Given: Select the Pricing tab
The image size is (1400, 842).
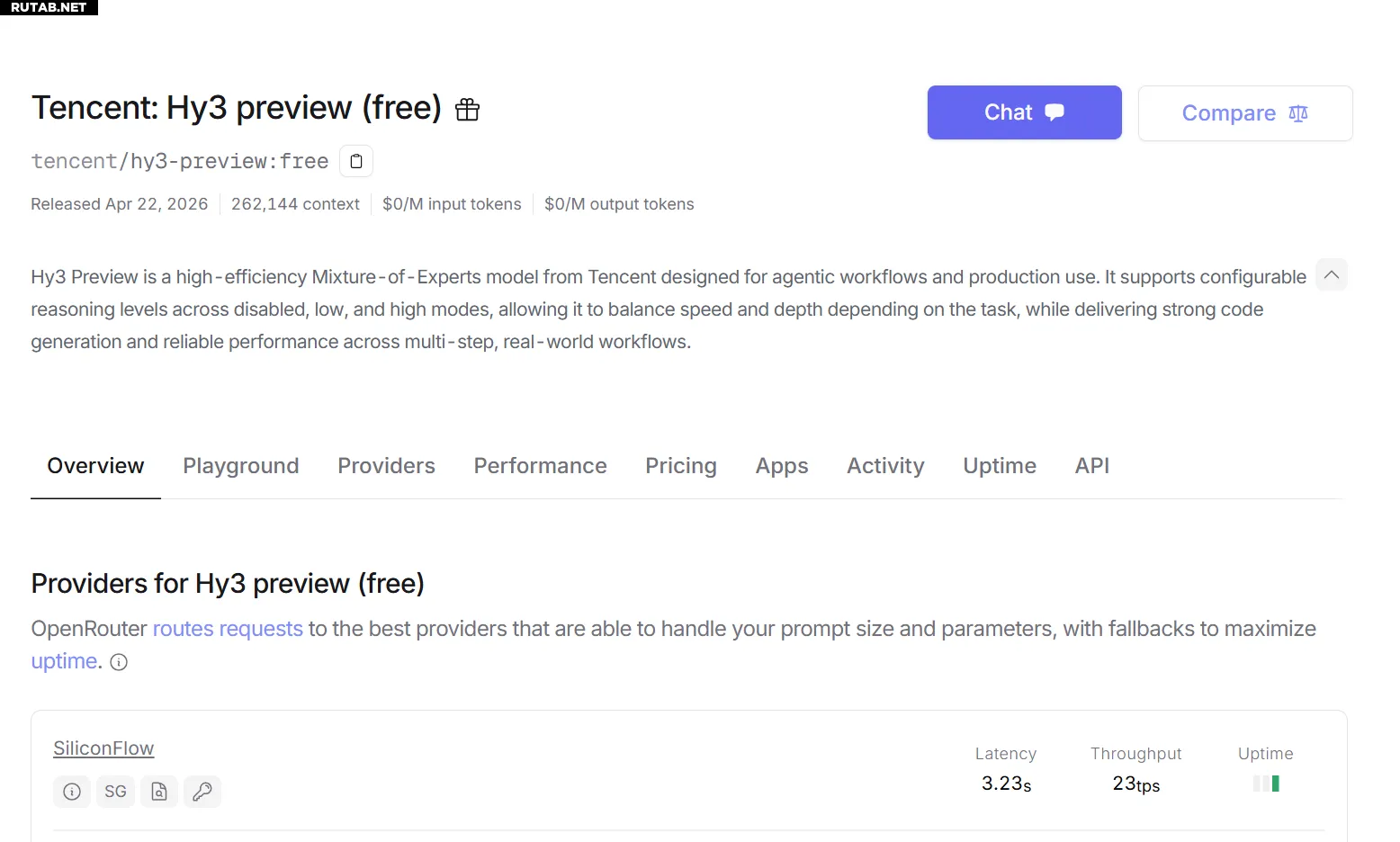Looking at the screenshot, I should [681, 466].
